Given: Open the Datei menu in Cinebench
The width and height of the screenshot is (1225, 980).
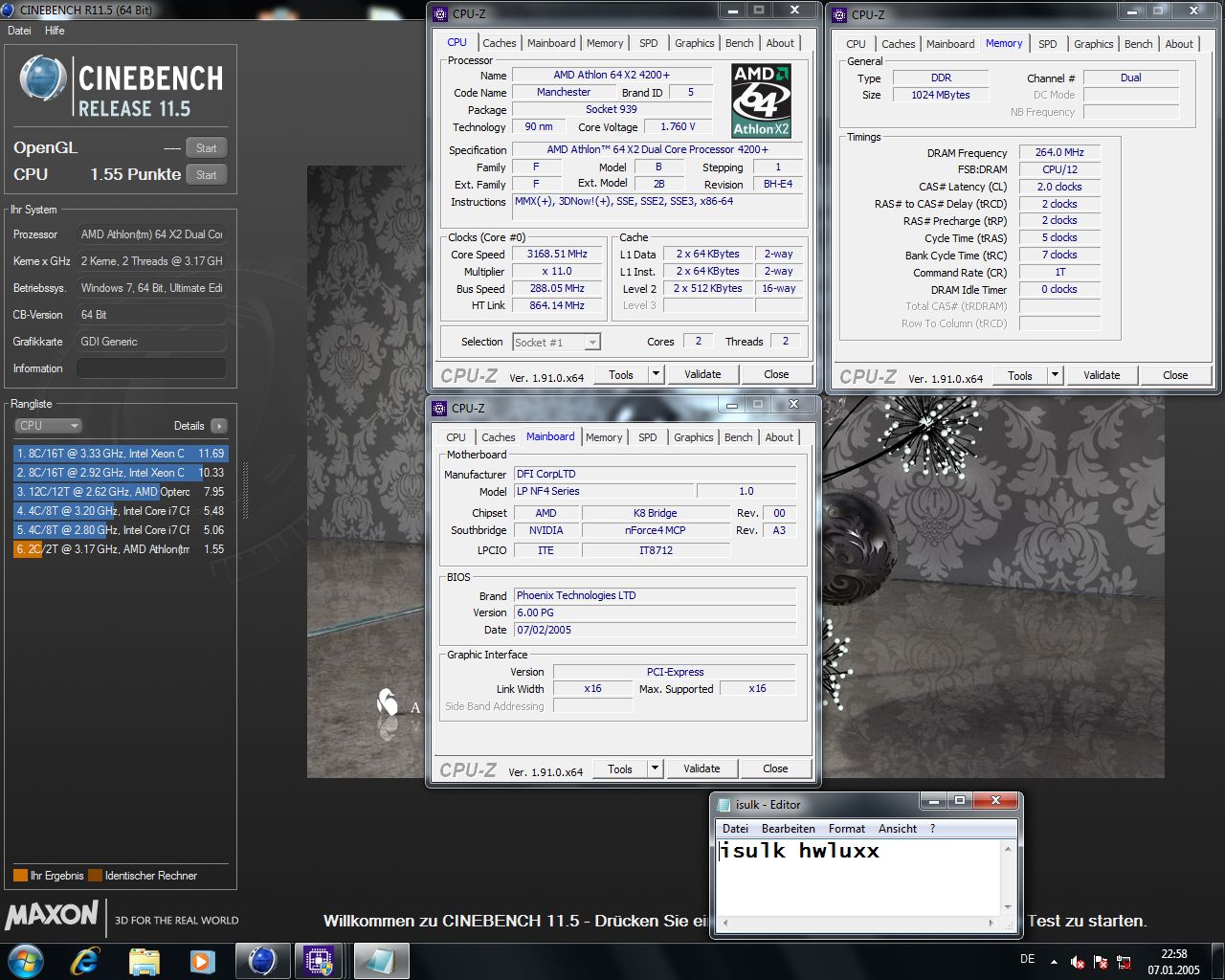Looking at the screenshot, I should click(19, 31).
